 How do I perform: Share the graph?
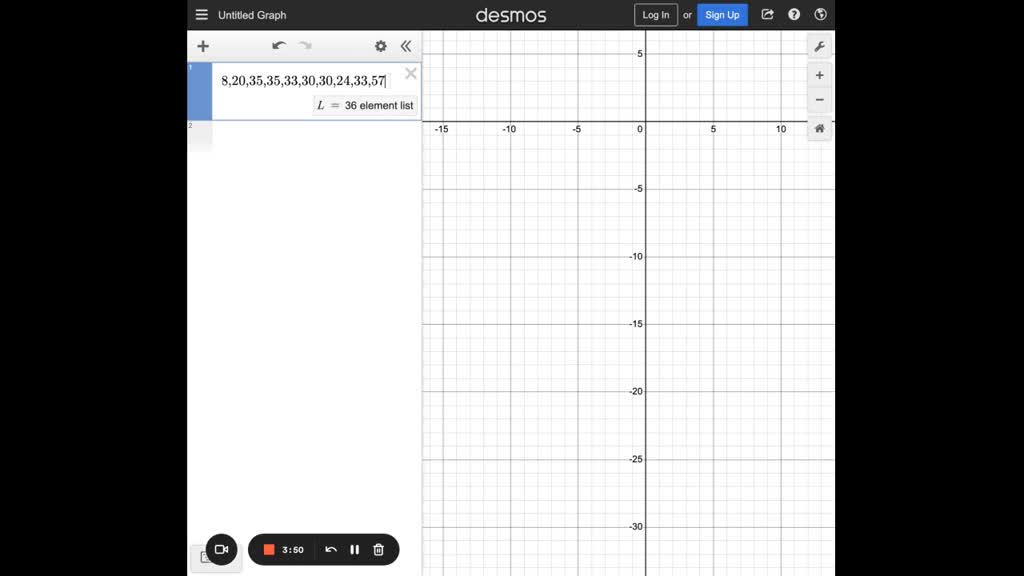[x=767, y=14]
